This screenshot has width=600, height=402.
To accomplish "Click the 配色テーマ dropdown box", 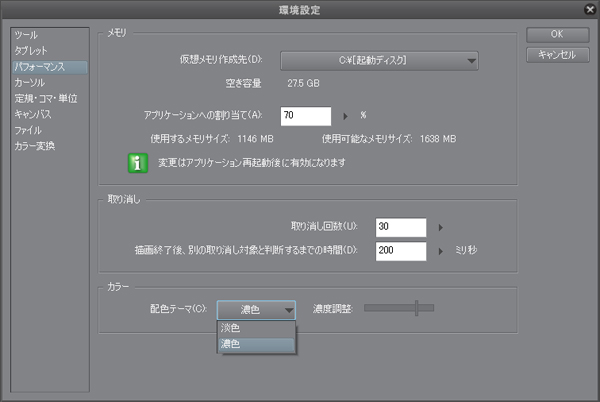I will (257, 310).
